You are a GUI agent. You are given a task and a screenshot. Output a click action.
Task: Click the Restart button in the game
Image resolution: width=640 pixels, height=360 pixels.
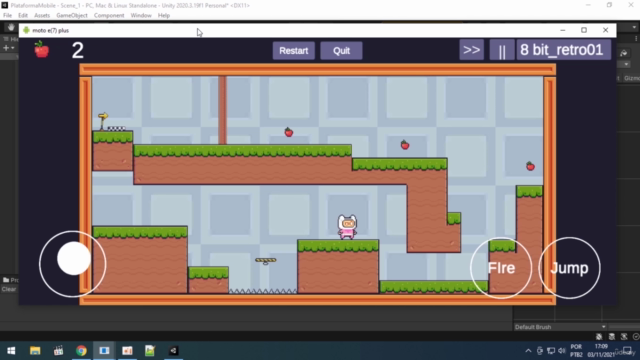click(x=293, y=51)
